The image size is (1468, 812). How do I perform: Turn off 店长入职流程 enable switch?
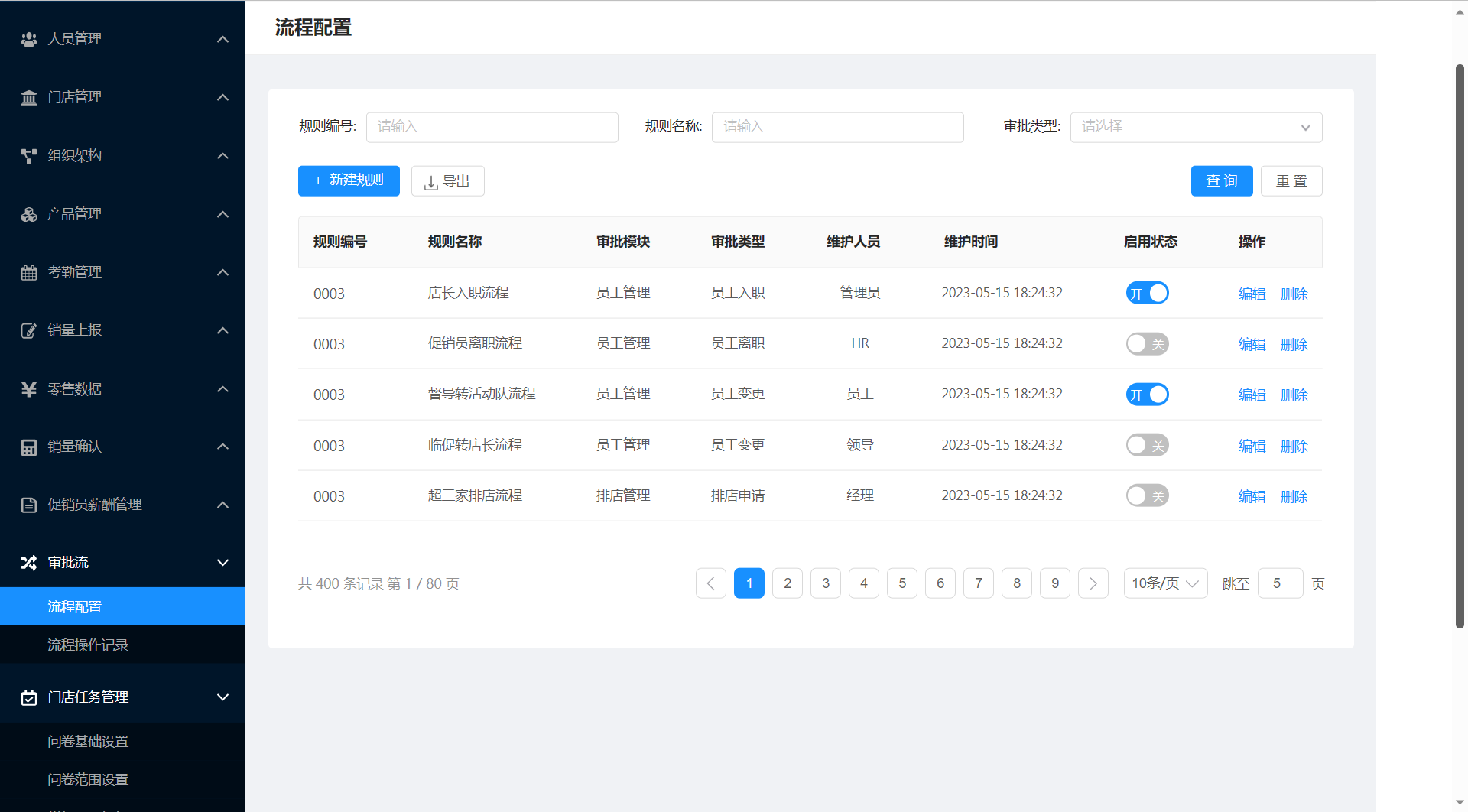point(1147,293)
